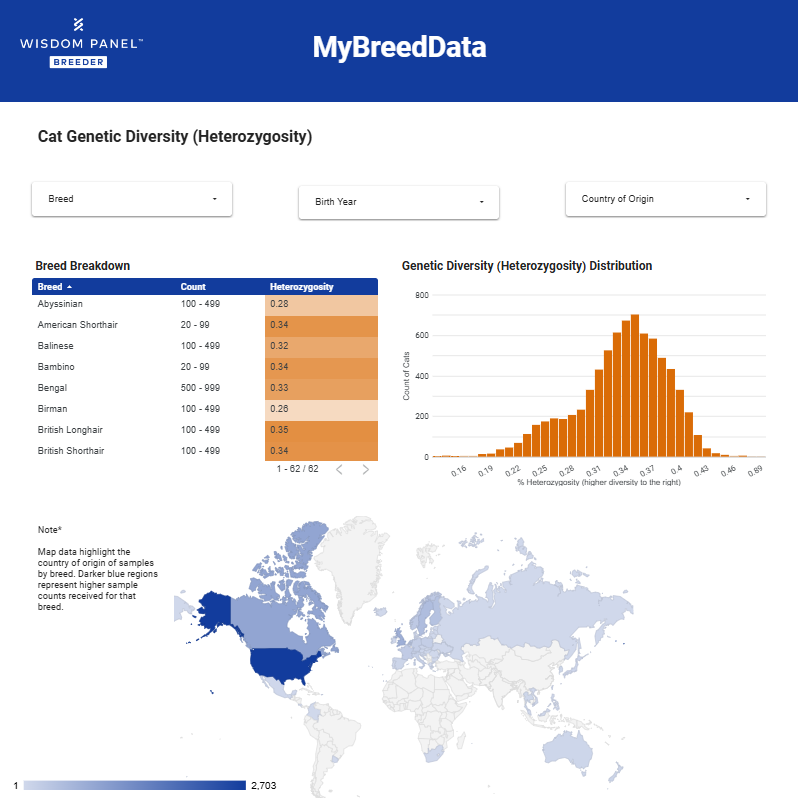Go to next page of breed table

click(x=365, y=469)
